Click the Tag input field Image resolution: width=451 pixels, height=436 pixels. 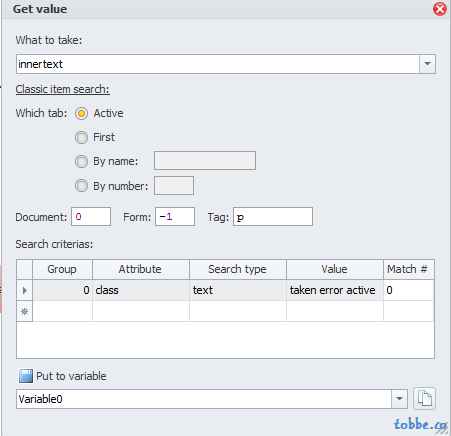(273, 217)
